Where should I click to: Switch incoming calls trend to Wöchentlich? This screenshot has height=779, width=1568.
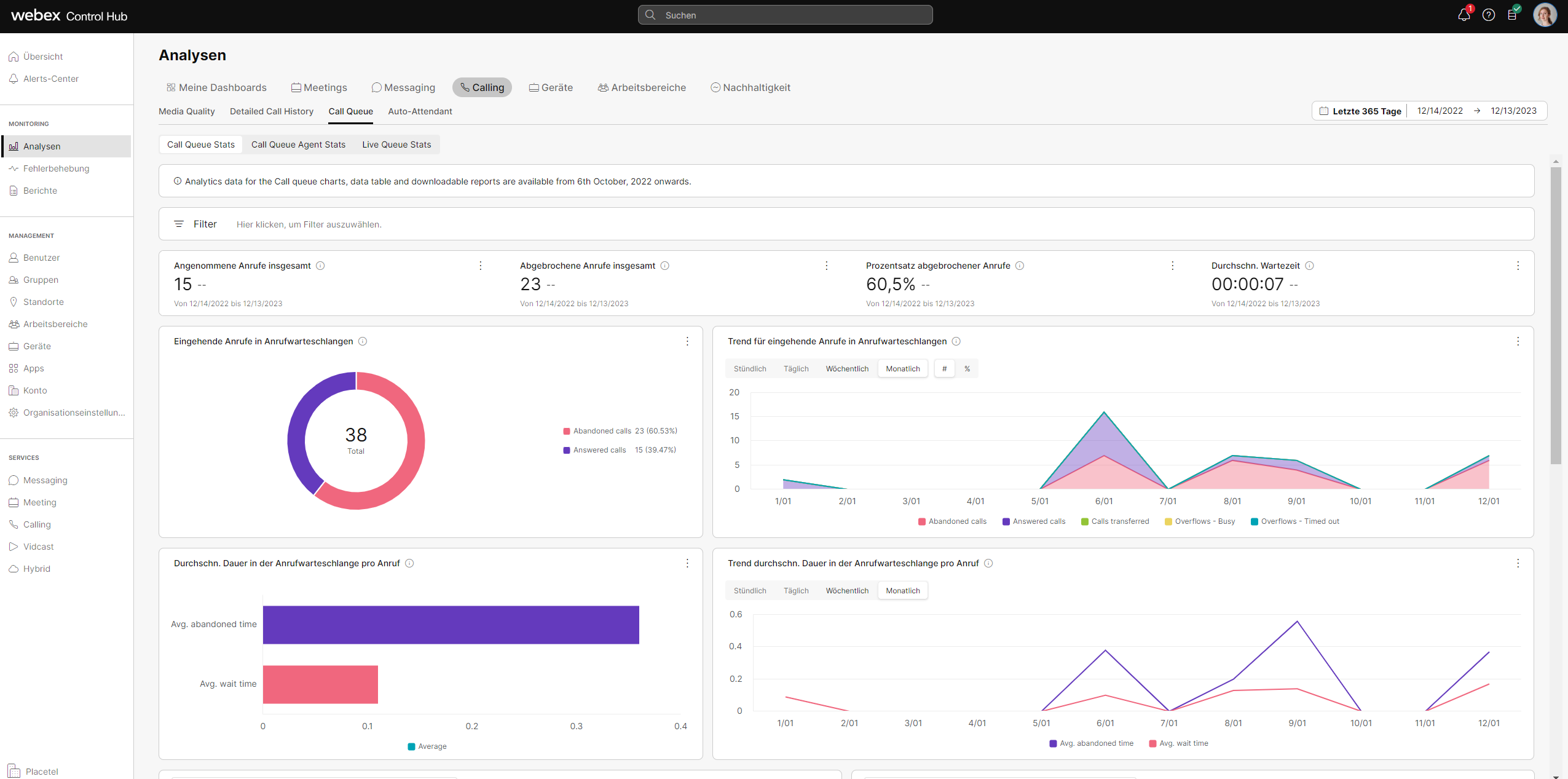click(846, 369)
